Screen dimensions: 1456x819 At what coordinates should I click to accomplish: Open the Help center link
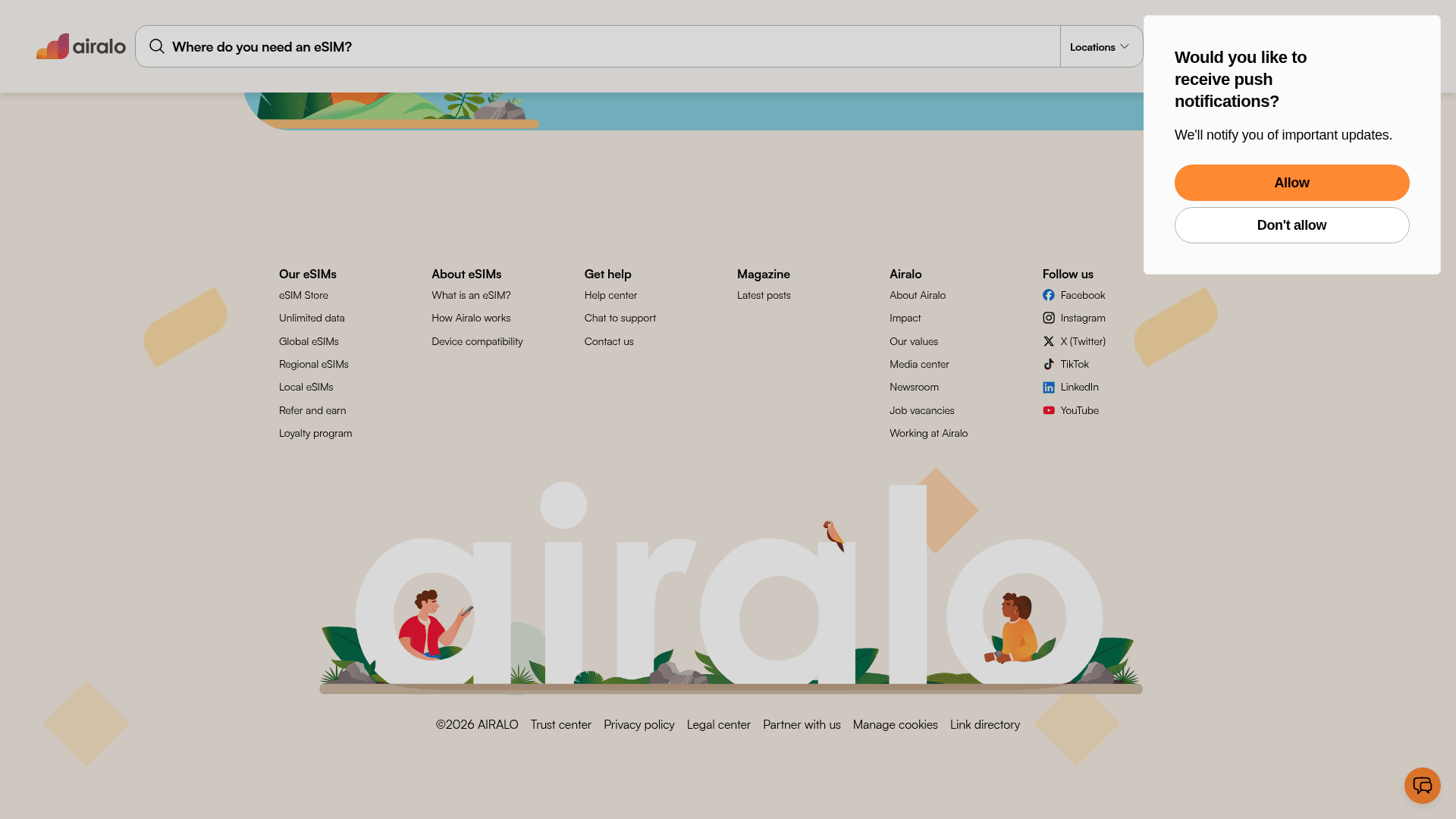[610, 295]
